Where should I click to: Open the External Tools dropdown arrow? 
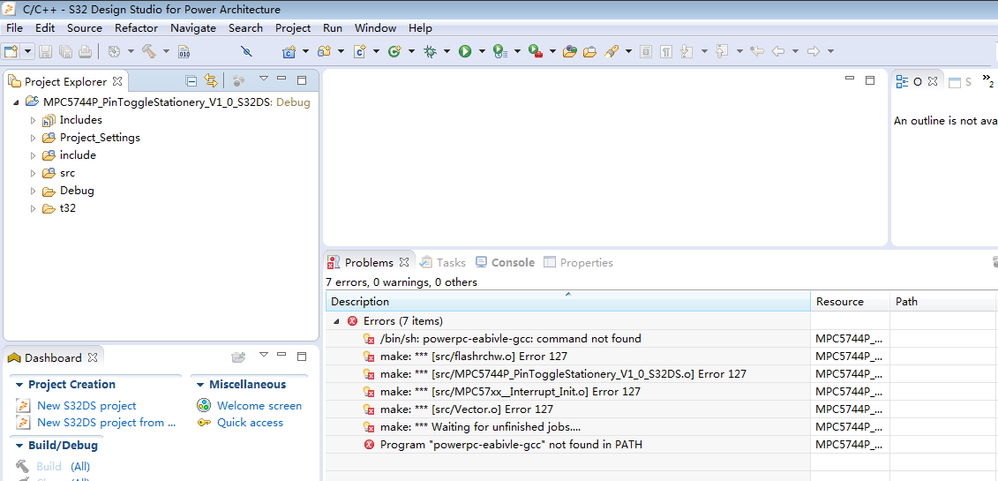point(552,52)
